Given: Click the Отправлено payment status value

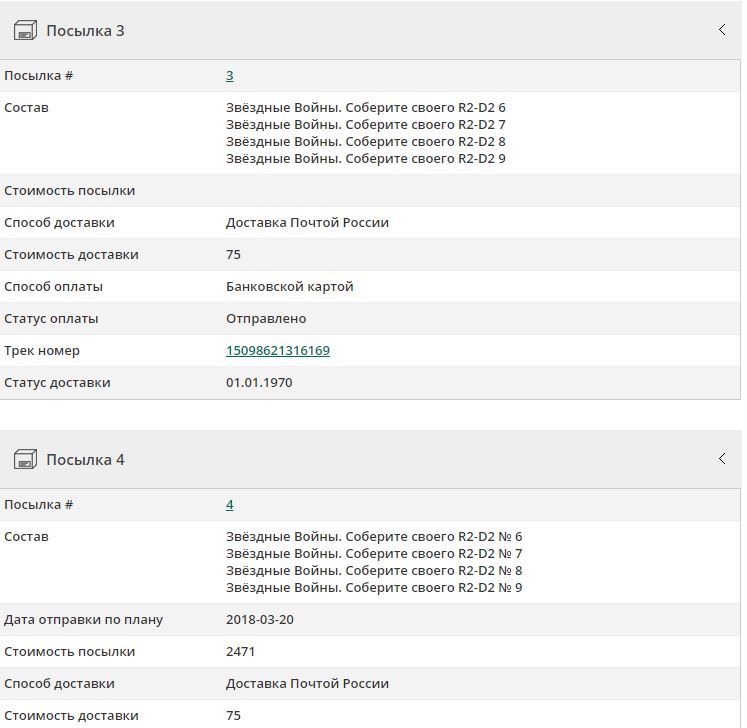Looking at the screenshot, I should pos(266,319).
